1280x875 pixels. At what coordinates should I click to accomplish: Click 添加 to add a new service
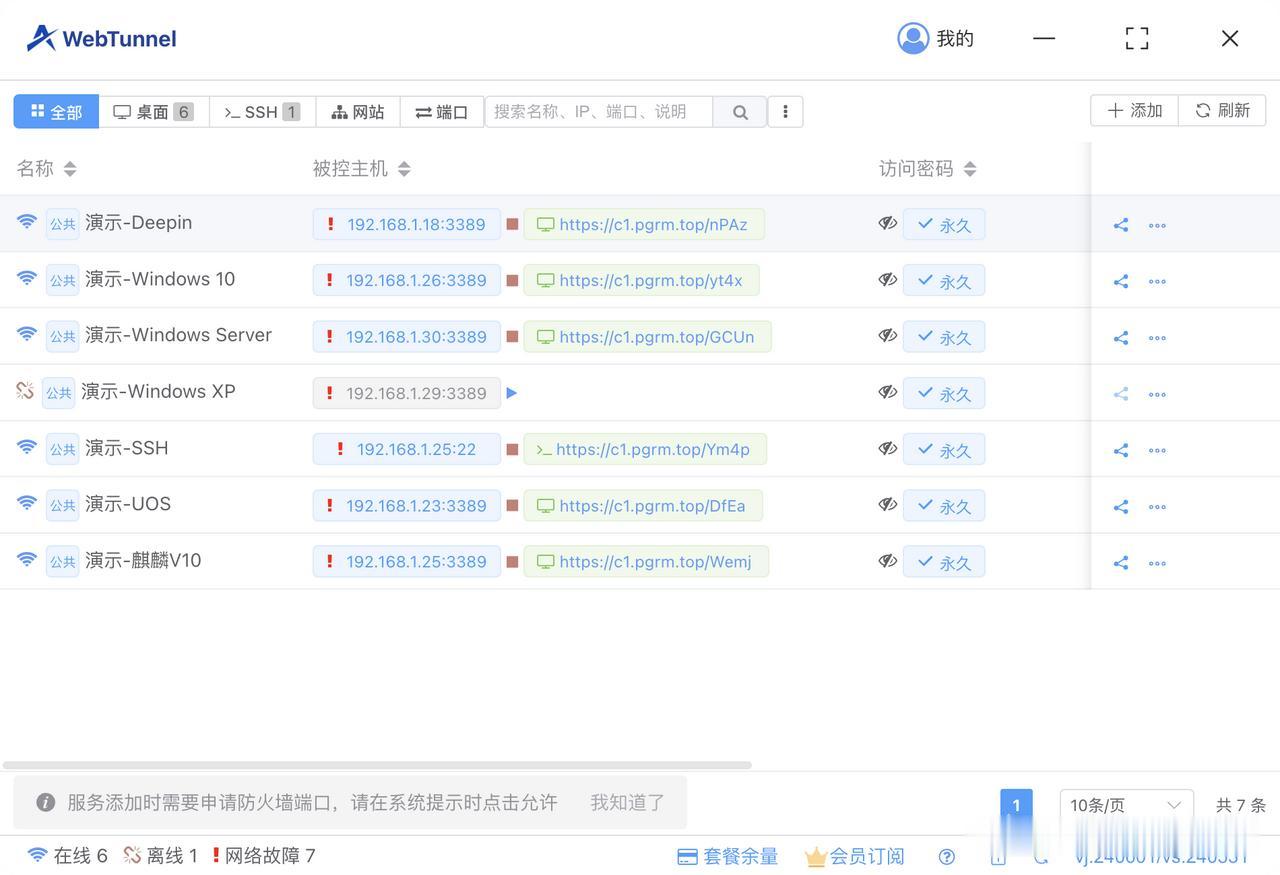(x=1133, y=110)
